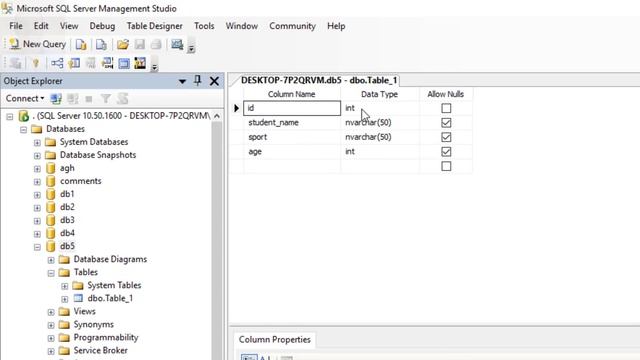Uncheck Allow Nulls for sport column
This screenshot has width=640, height=360.
click(x=446, y=137)
